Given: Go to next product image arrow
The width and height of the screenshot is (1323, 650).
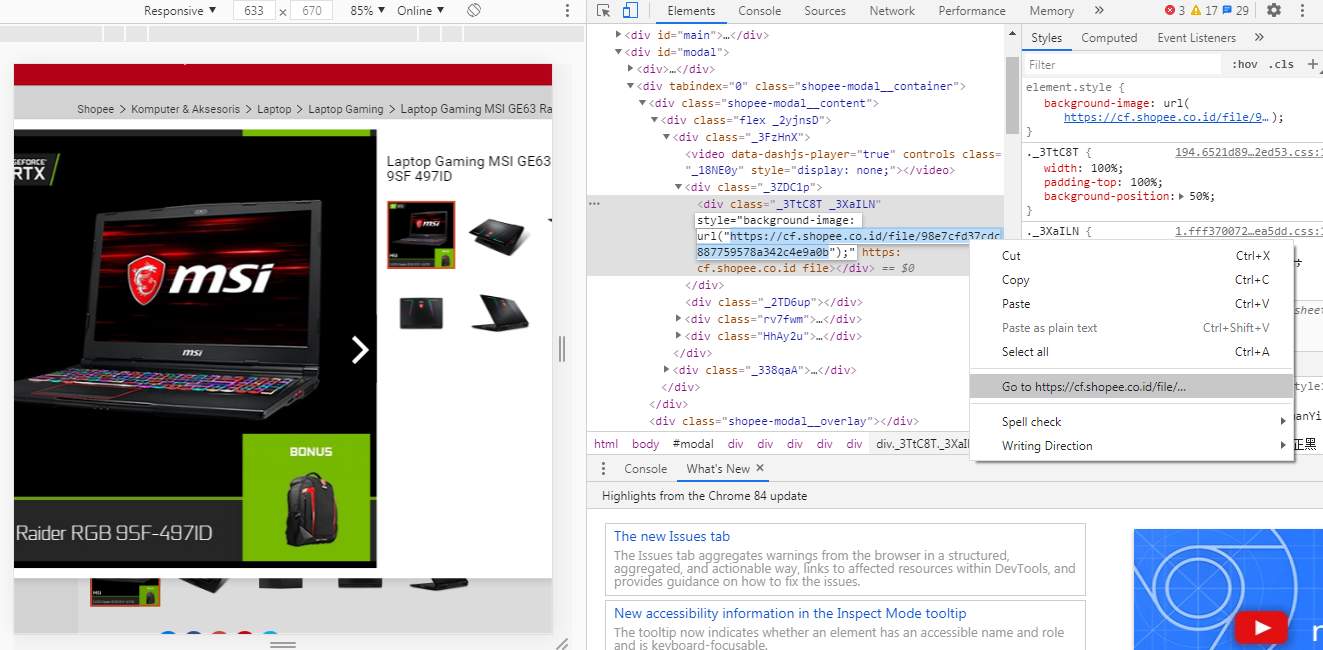Looking at the screenshot, I should pyautogui.click(x=360, y=349).
